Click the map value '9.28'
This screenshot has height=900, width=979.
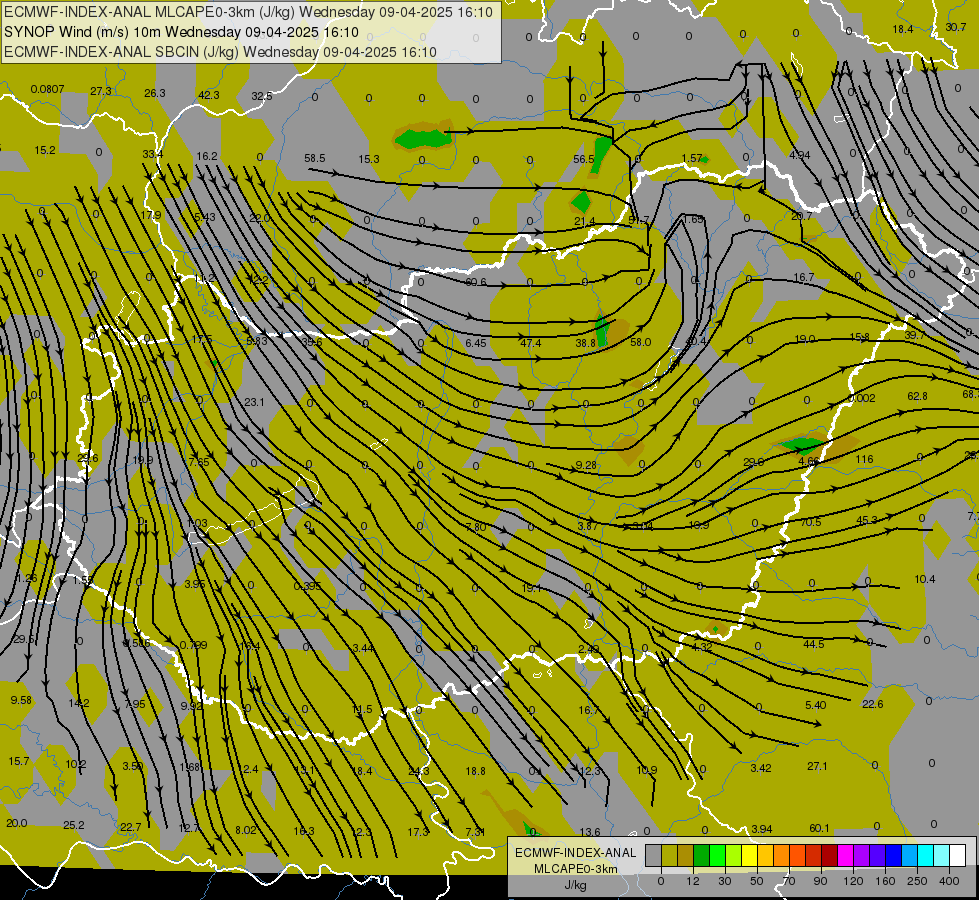(586, 465)
